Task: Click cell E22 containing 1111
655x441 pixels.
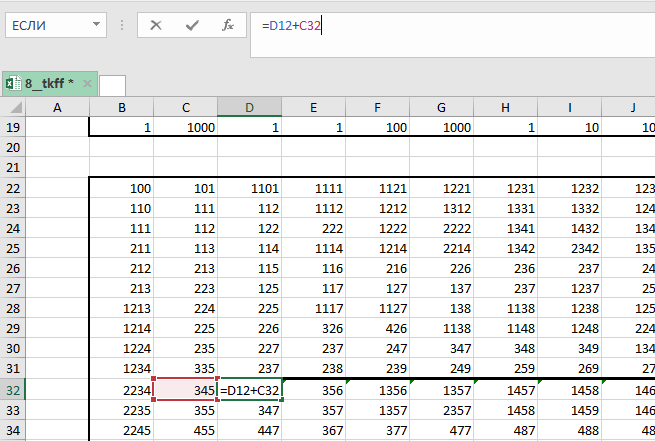Action: click(x=313, y=188)
